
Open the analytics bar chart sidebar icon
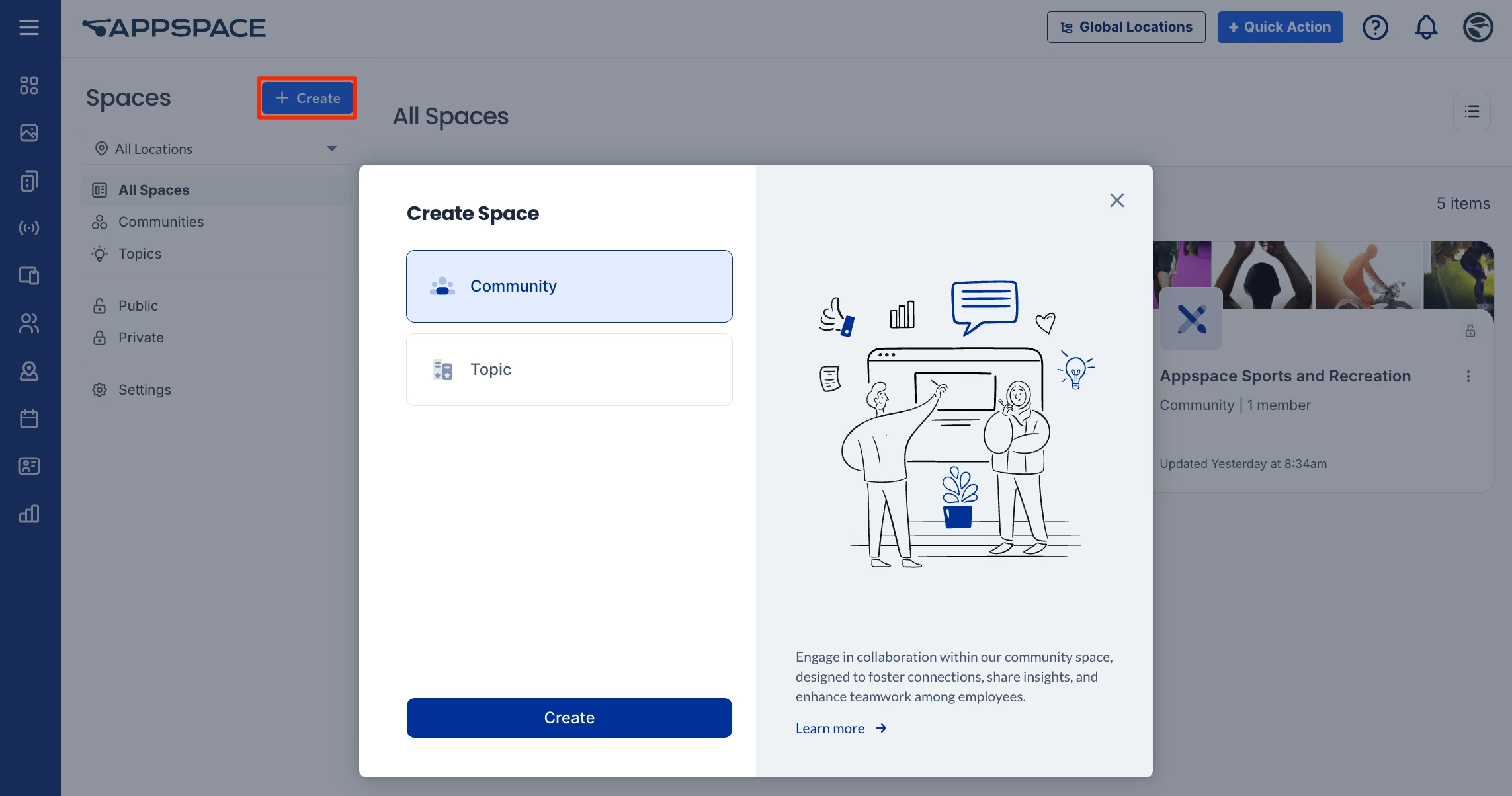click(x=29, y=514)
